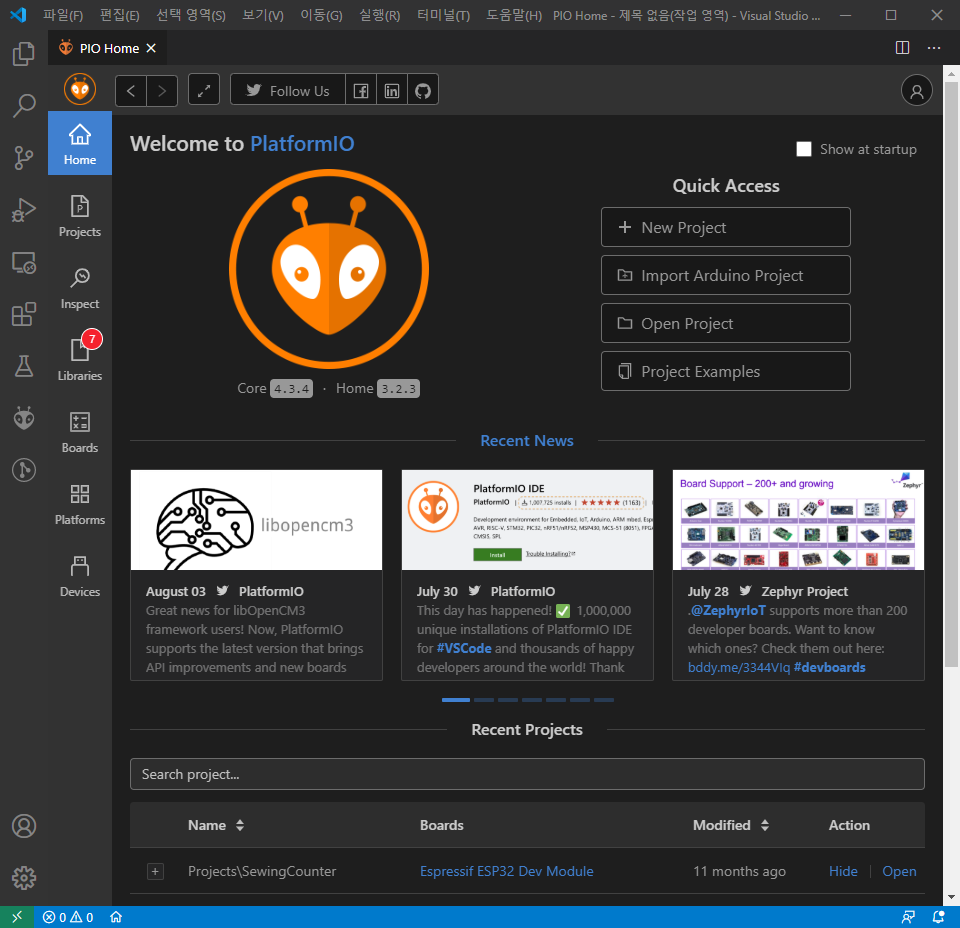Open Run and Debug view
Image resolution: width=960 pixels, height=928 pixels.
point(24,210)
